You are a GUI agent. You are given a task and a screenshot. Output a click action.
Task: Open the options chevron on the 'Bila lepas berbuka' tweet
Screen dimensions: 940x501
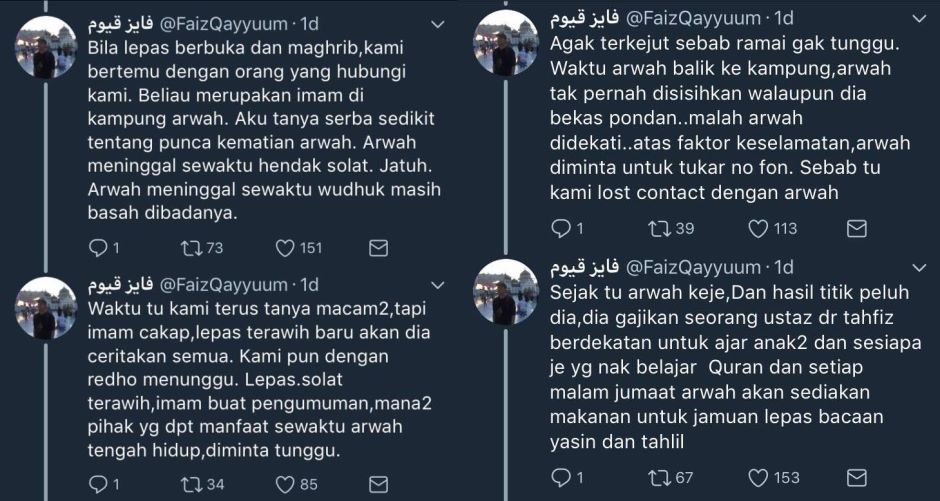pyautogui.click(x=438, y=25)
